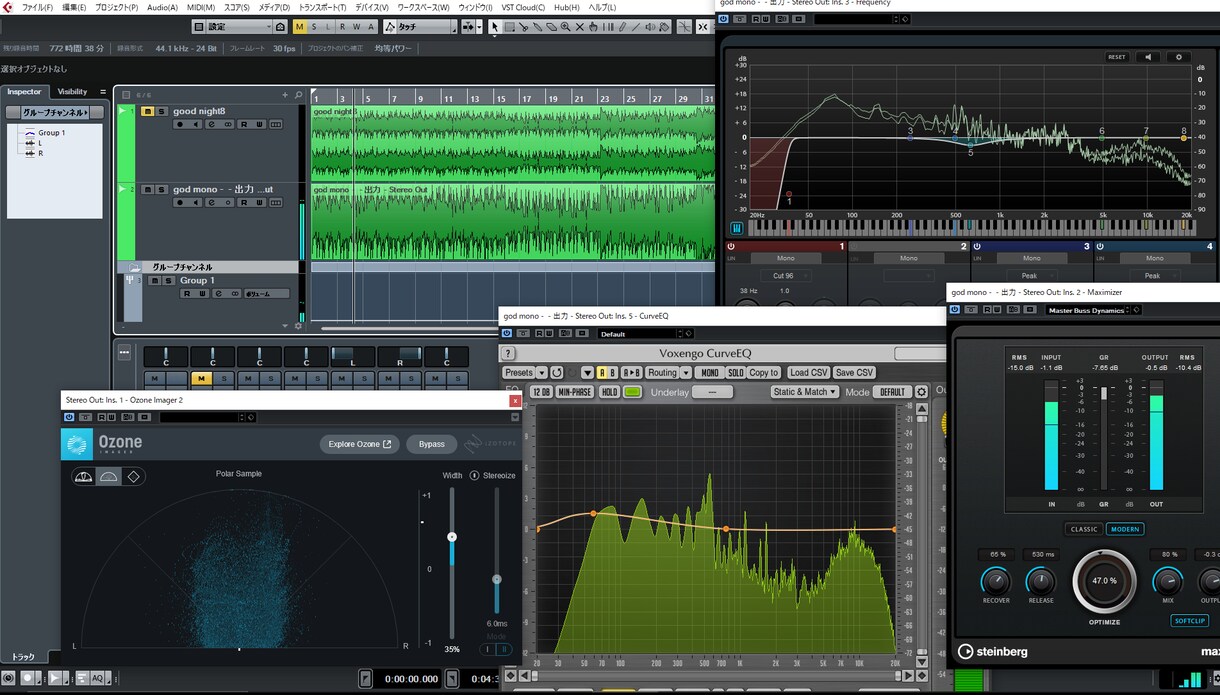The width and height of the screenshot is (1220, 695).
Task: Open the Static & Match dropdown
Action: pyautogui.click(x=804, y=392)
